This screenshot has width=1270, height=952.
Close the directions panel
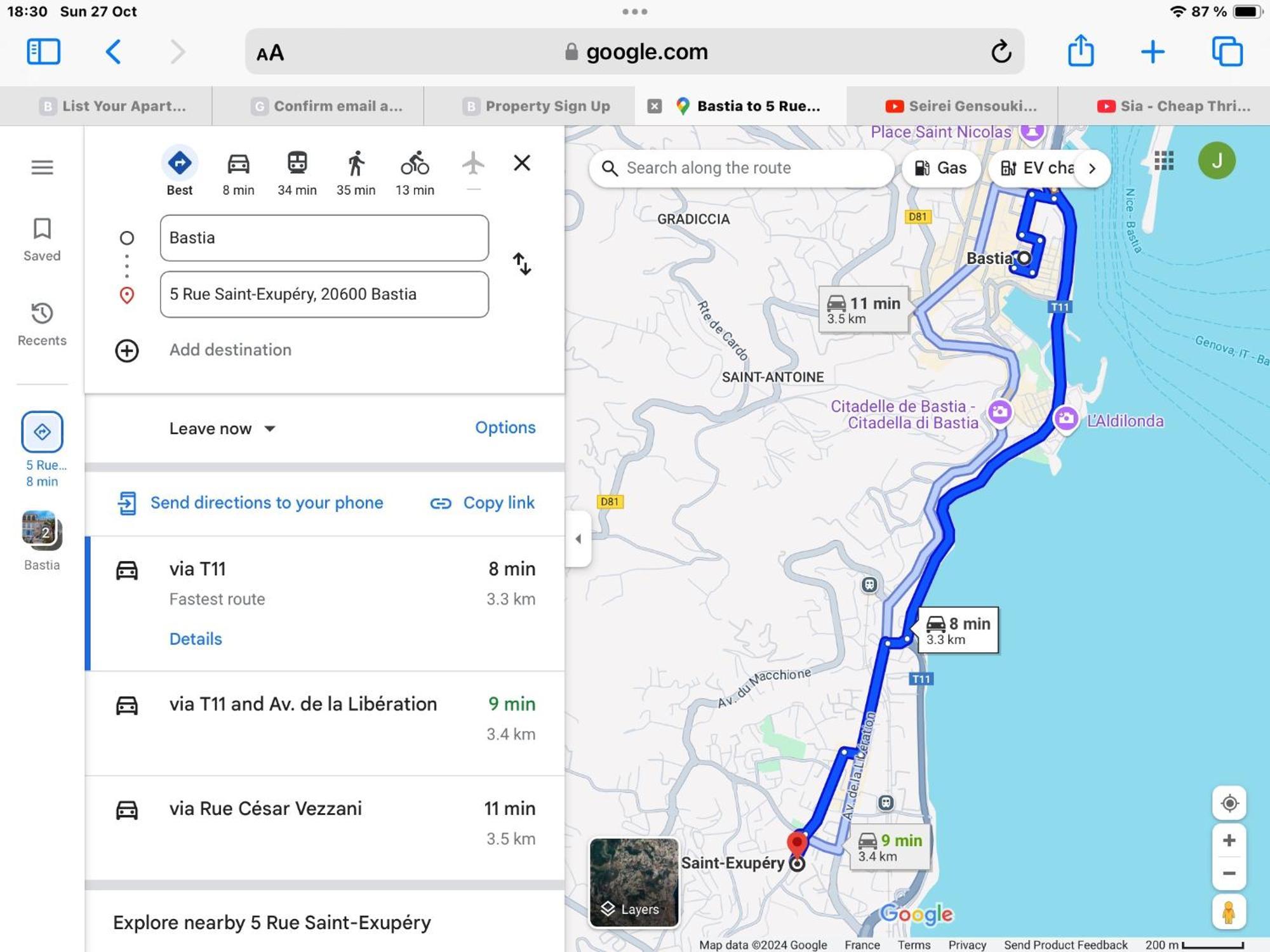pyautogui.click(x=522, y=163)
